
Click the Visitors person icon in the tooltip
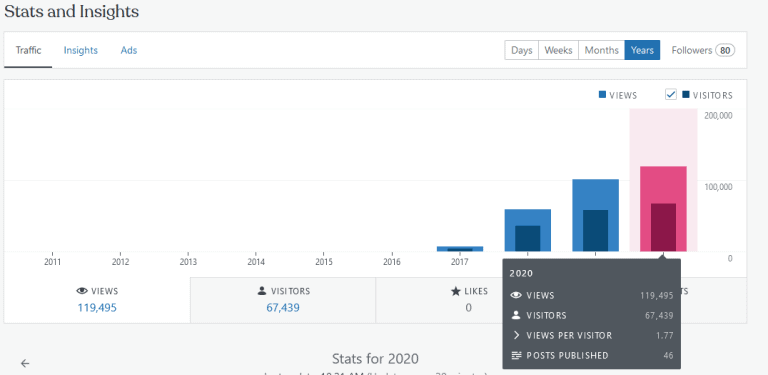(516, 315)
